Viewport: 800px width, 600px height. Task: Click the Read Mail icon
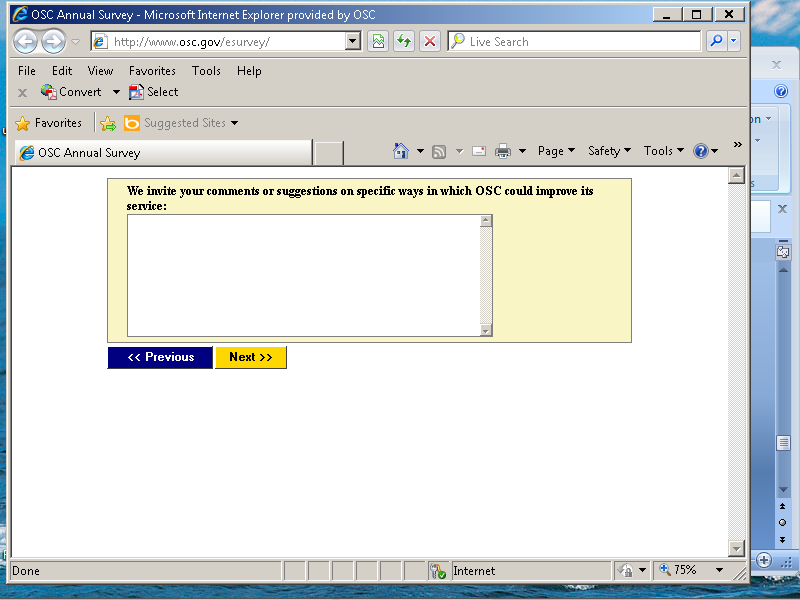479,151
